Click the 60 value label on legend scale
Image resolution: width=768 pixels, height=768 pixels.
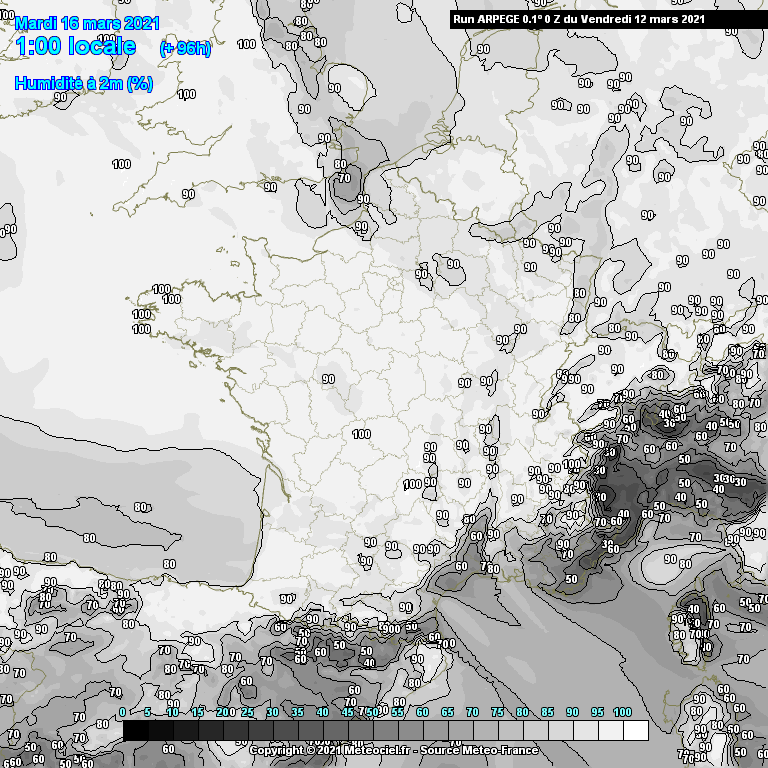tap(422, 712)
